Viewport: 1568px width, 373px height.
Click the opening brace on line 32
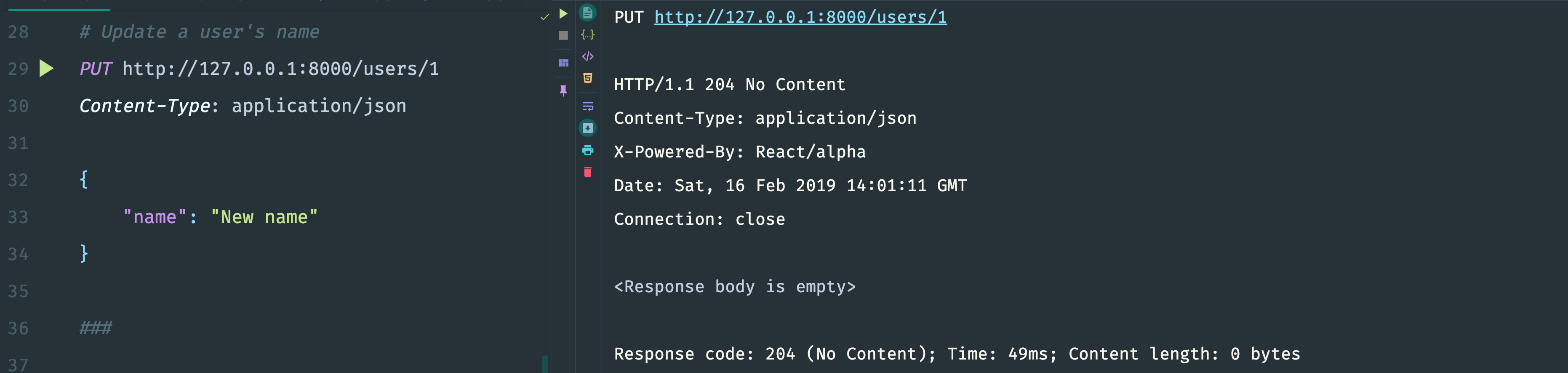coord(84,179)
